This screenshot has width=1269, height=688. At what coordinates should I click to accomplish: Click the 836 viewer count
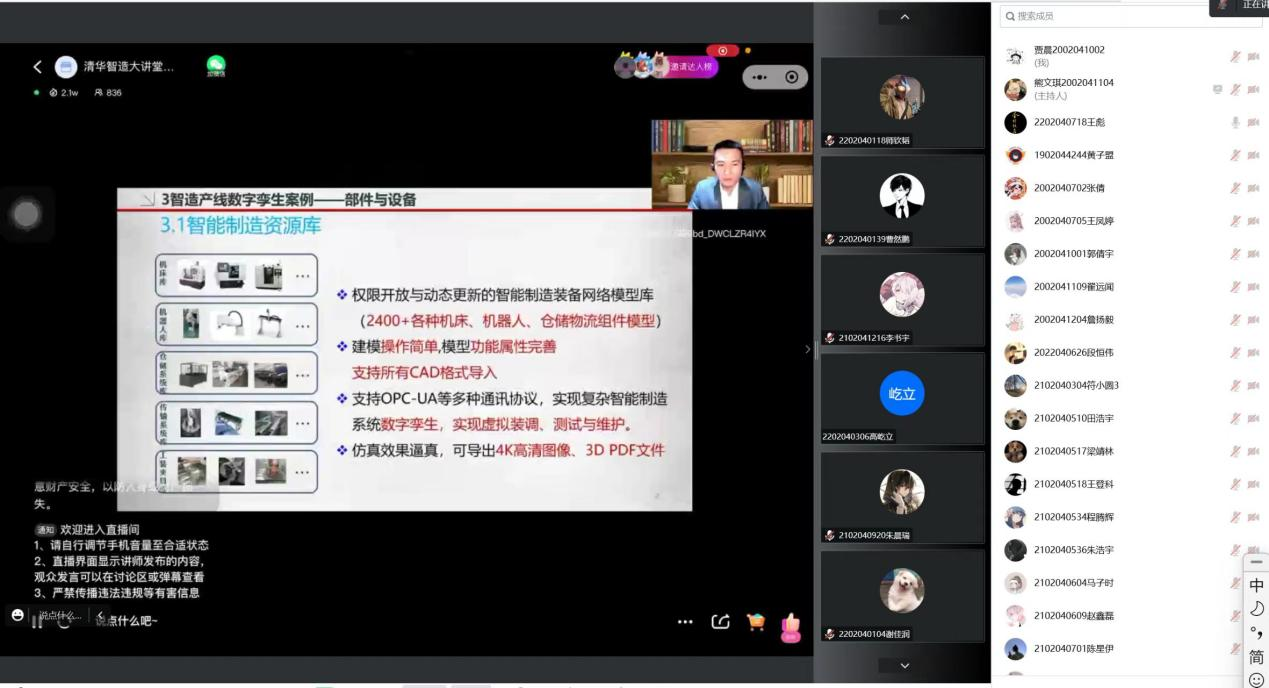[107, 93]
